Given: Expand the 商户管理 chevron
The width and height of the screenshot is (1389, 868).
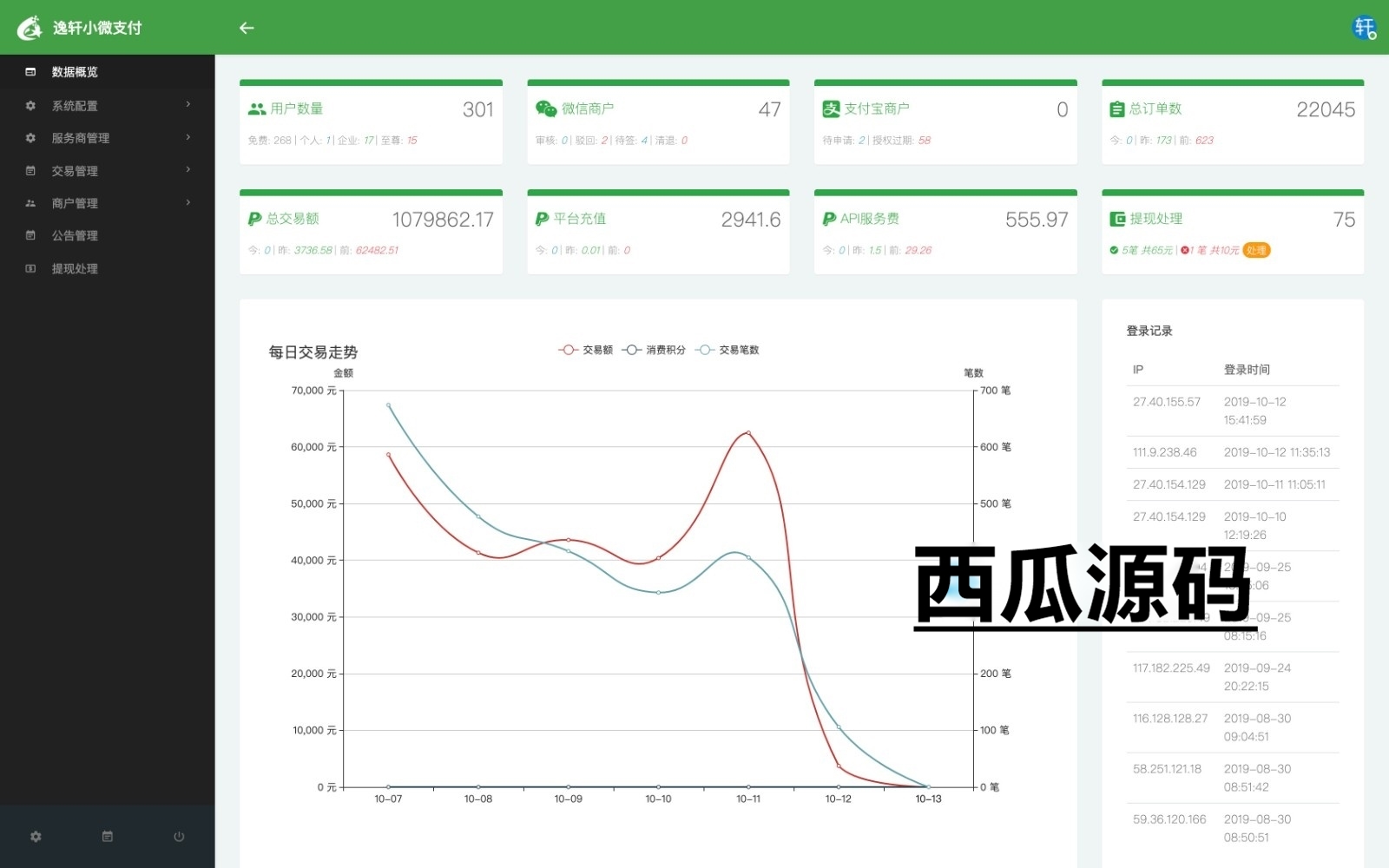Looking at the screenshot, I should click(x=188, y=202).
